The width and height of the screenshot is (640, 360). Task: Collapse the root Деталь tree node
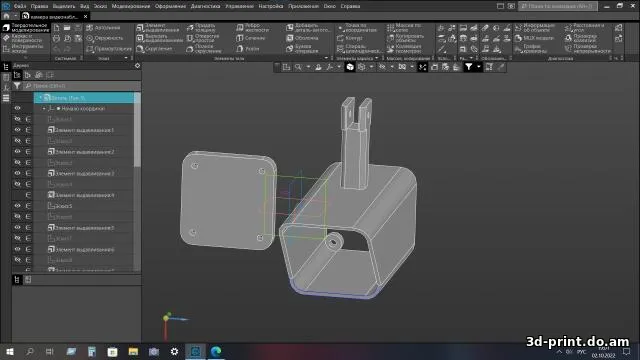[x=40, y=98]
